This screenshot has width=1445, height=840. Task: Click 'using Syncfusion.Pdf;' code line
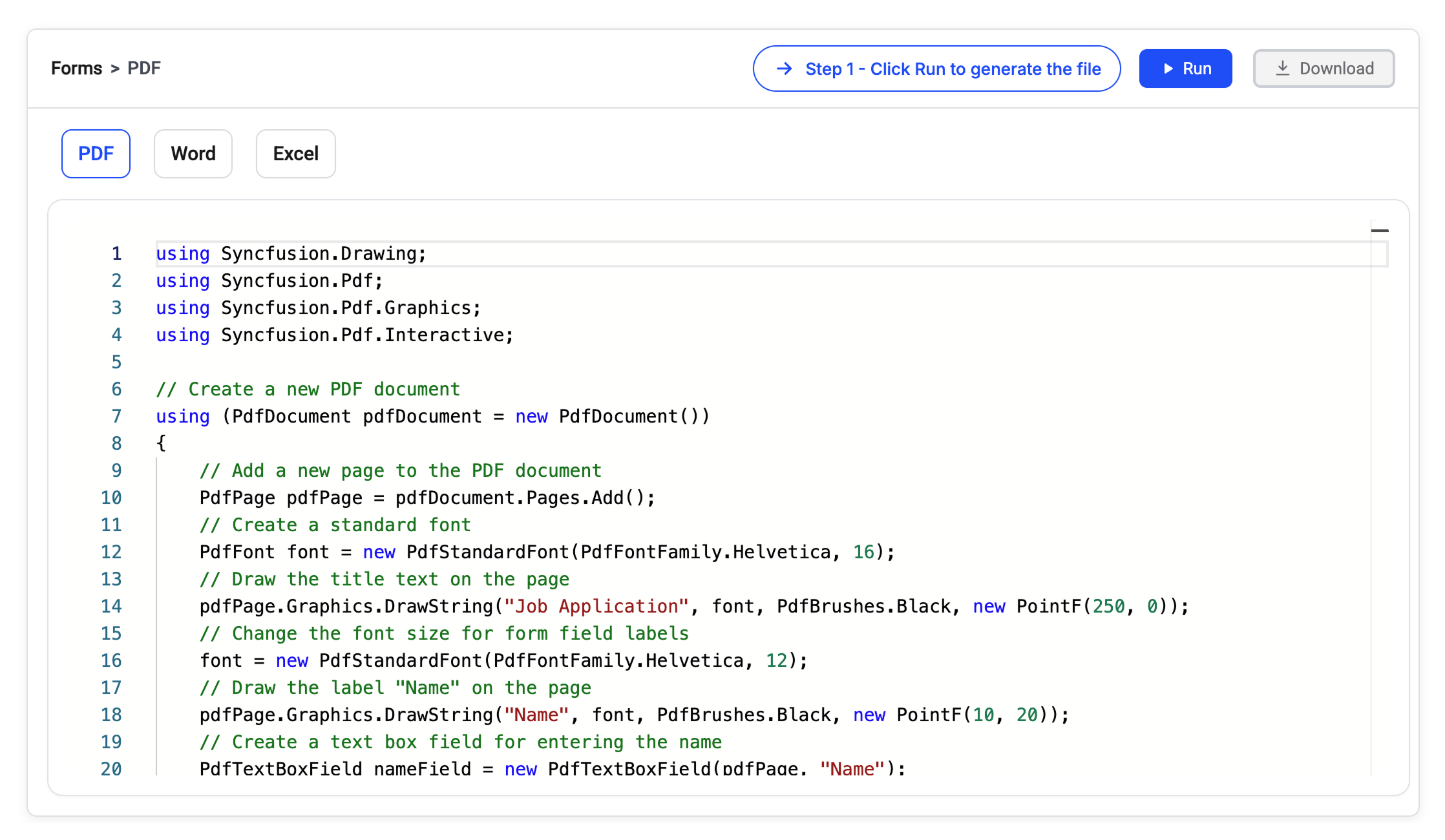pyautogui.click(x=269, y=280)
